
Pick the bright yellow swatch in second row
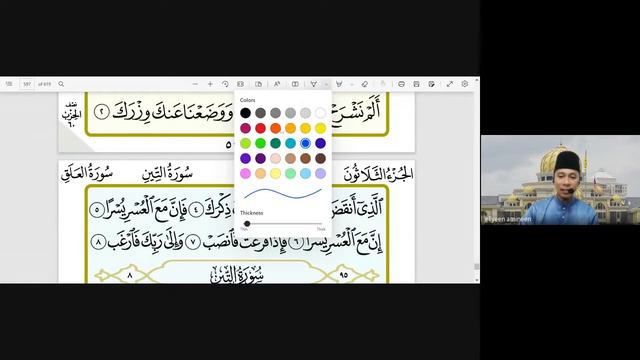click(x=320, y=128)
